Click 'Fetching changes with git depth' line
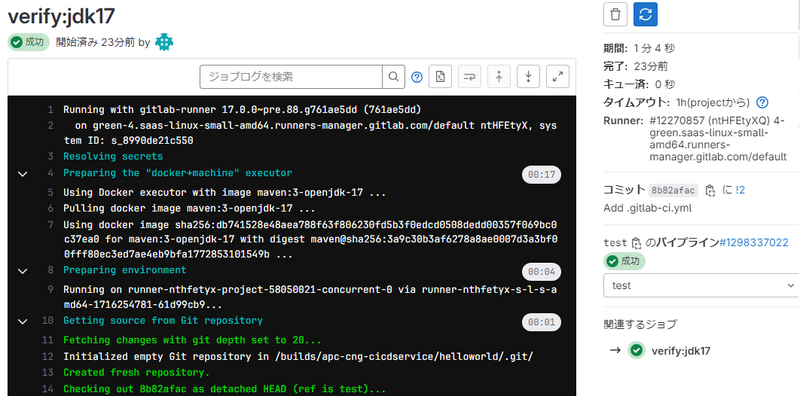The height and width of the screenshot is (396, 800). click(x=192, y=340)
